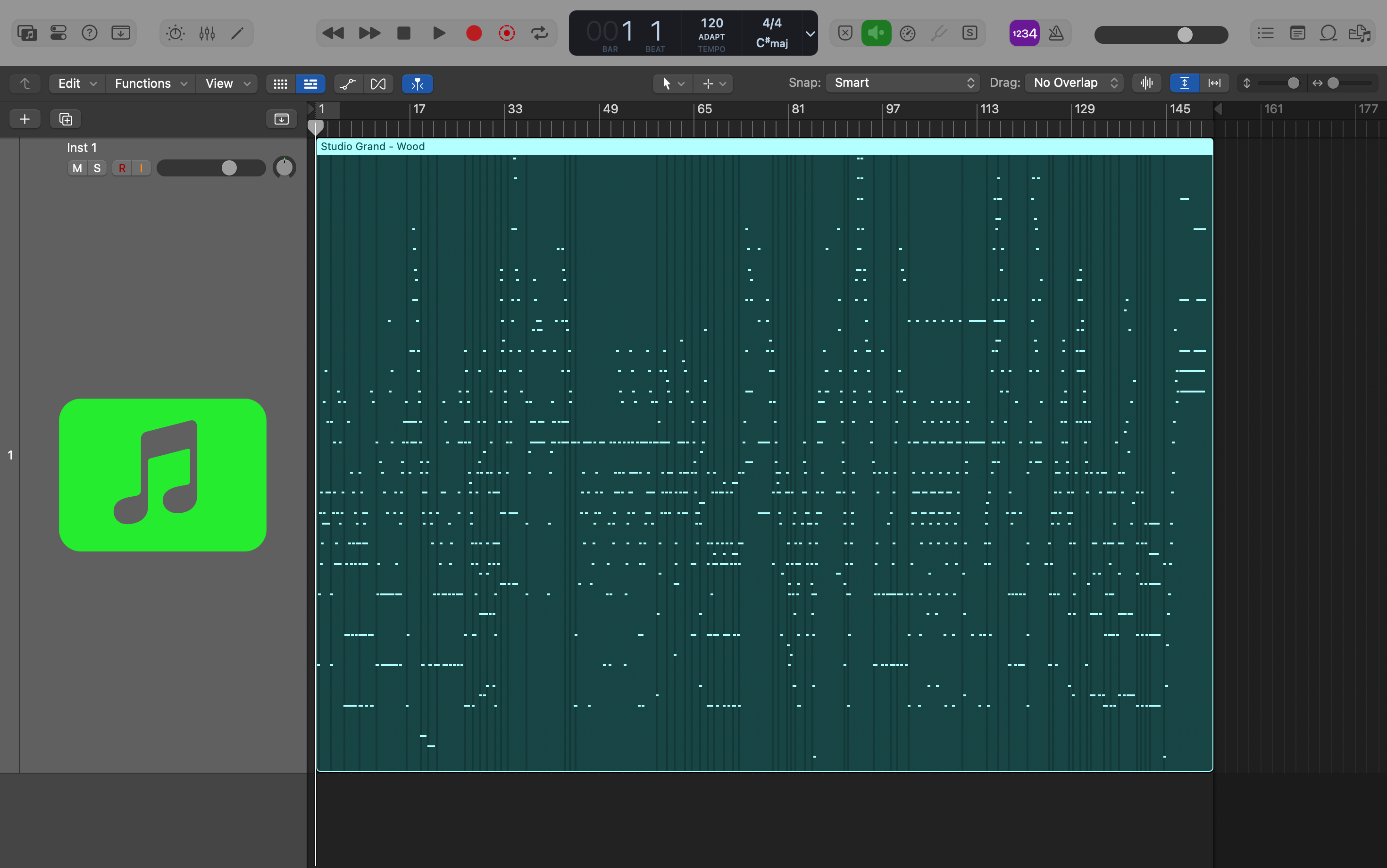Toggle the Metronome click icon
Image resolution: width=1387 pixels, height=868 pixels.
(x=1056, y=33)
